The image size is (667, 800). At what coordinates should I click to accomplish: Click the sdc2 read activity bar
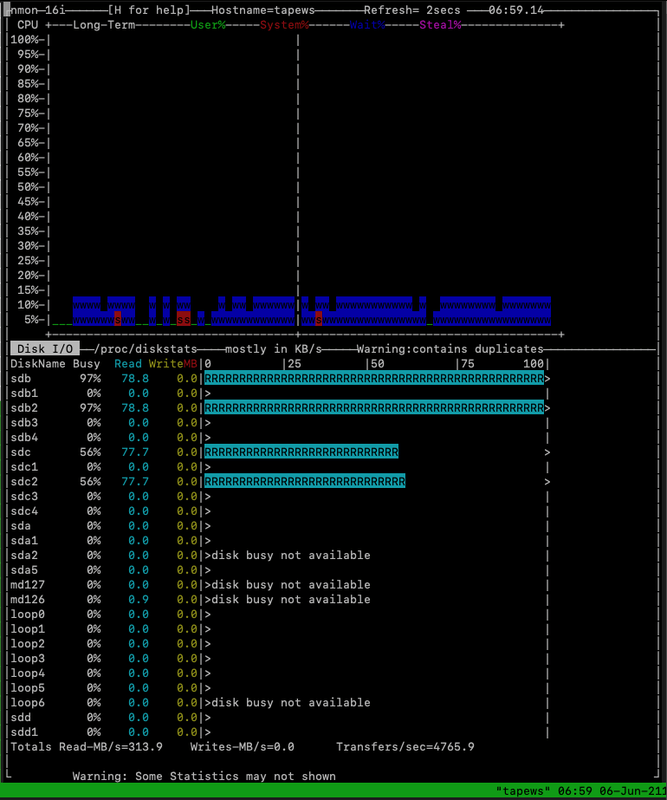pyautogui.click(x=305, y=482)
